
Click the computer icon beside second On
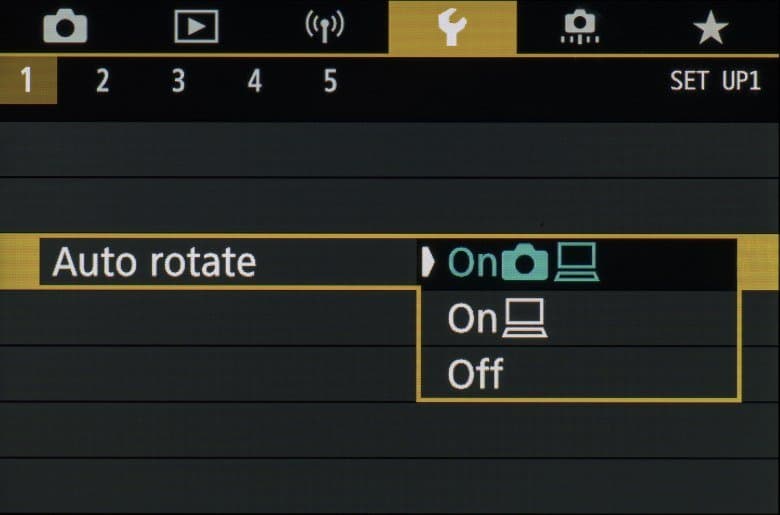525,320
